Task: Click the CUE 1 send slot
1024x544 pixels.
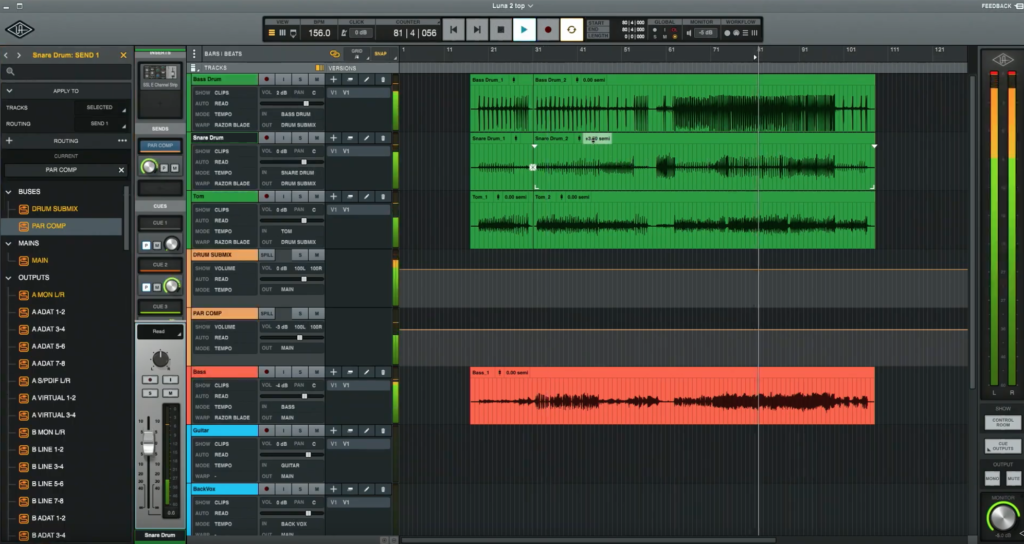Action: click(160, 223)
